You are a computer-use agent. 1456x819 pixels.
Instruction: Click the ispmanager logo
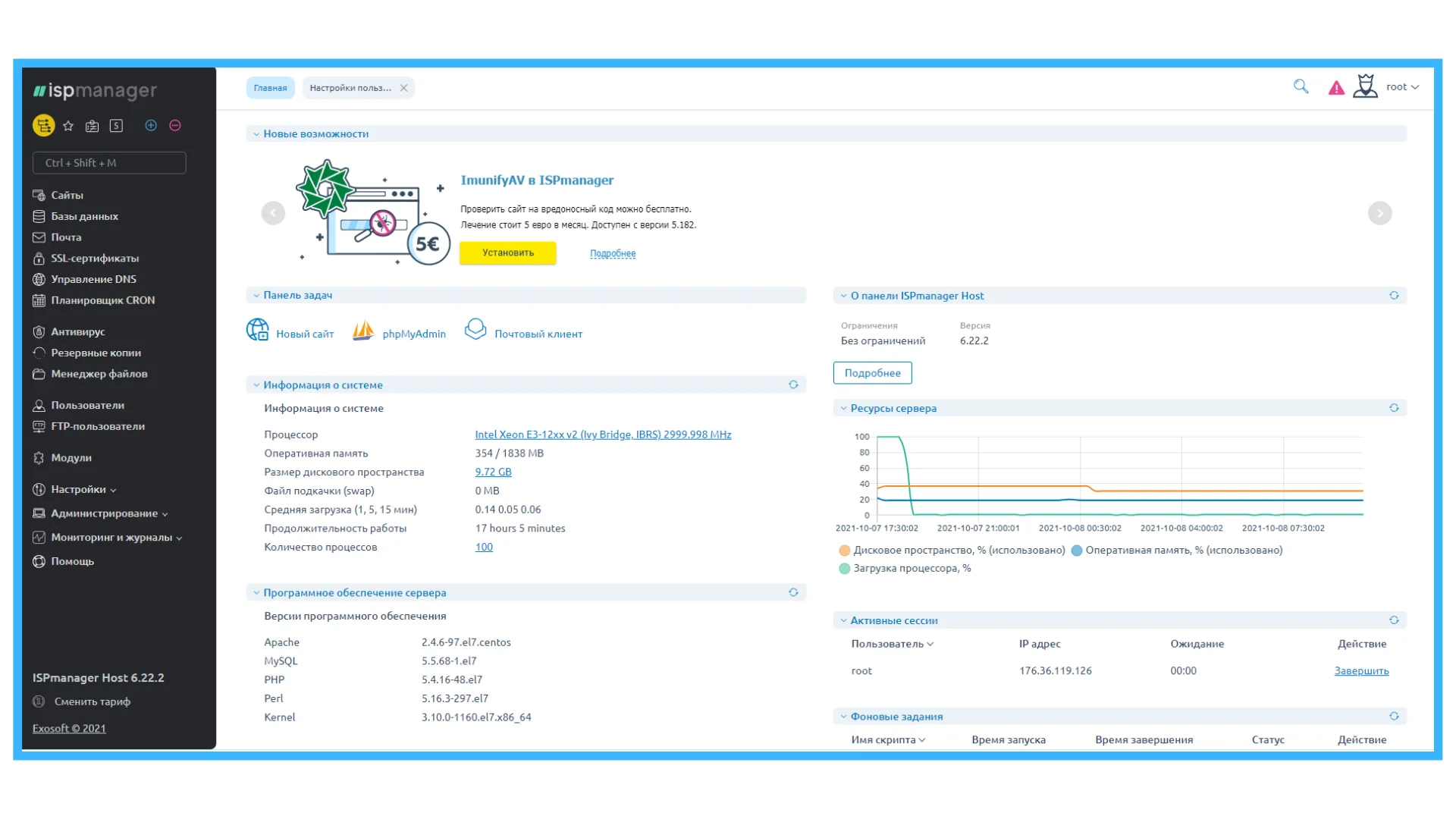coord(95,91)
